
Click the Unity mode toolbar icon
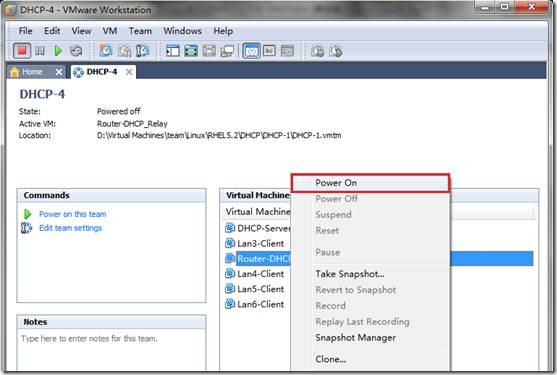pos(227,51)
